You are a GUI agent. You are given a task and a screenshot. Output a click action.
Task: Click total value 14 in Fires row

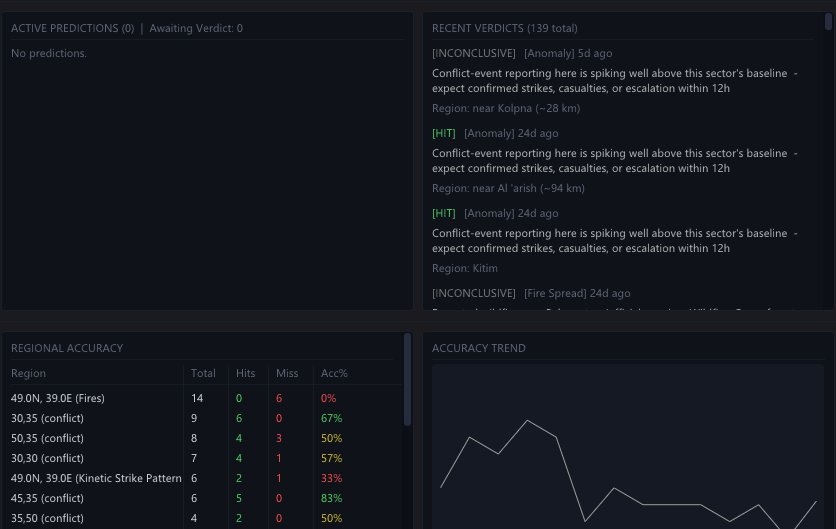point(197,398)
